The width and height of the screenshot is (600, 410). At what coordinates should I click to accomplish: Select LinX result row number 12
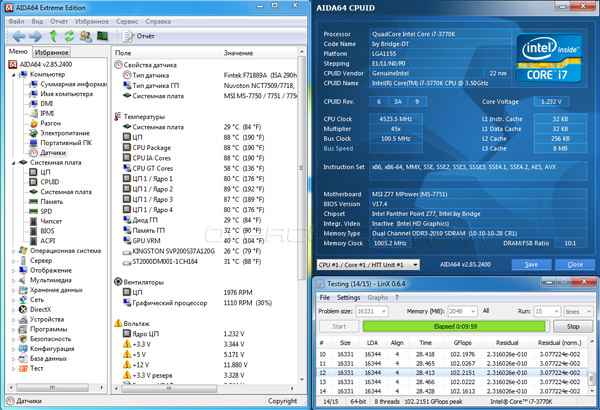pos(452,372)
